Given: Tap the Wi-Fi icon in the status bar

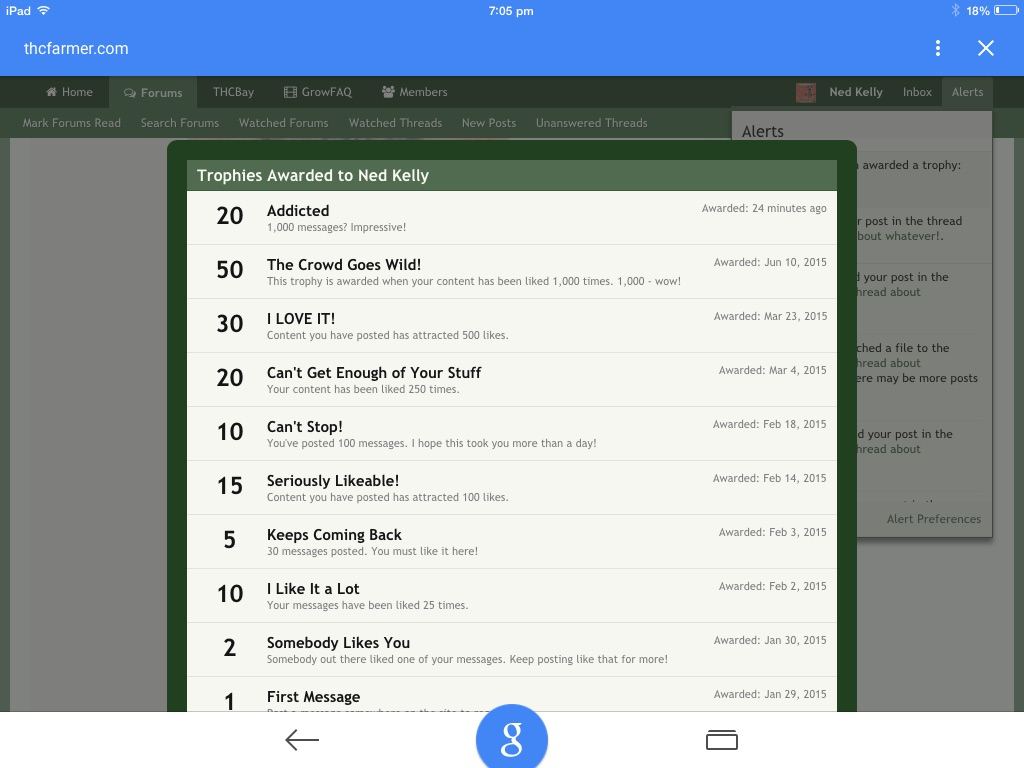Looking at the screenshot, I should [44, 10].
